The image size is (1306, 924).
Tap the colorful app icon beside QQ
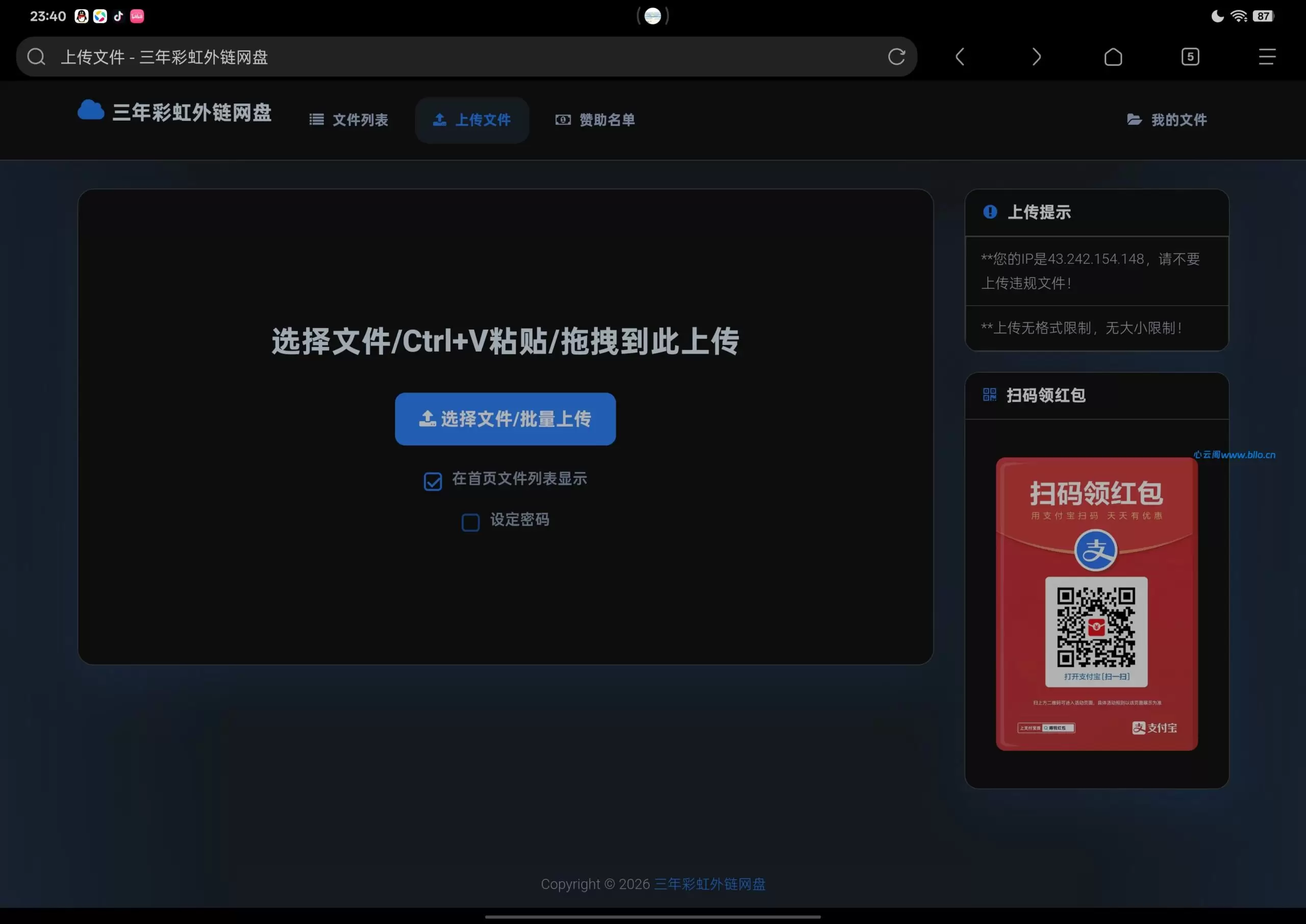coord(100,16)
